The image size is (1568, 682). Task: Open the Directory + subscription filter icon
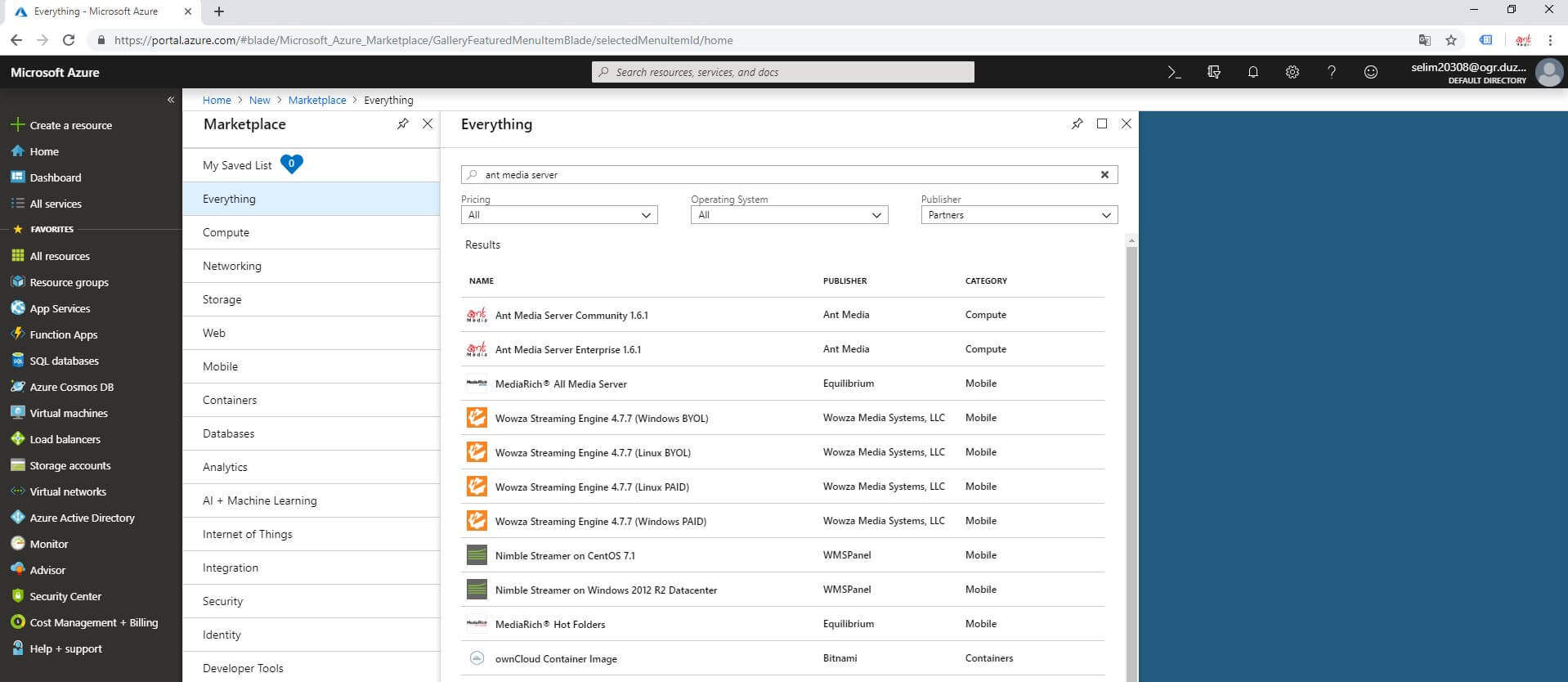(x=1213, y=72)
